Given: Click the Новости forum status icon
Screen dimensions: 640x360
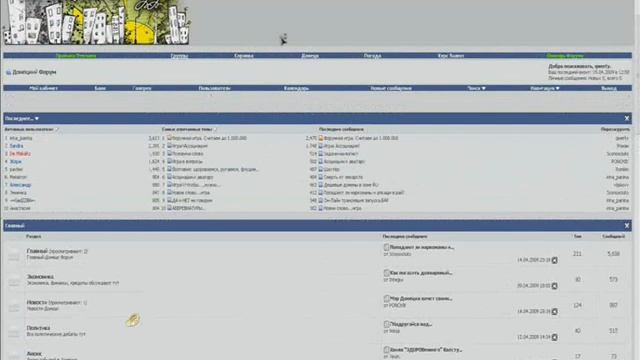Looking at the screenshot, I should click(x=14, y=306).
